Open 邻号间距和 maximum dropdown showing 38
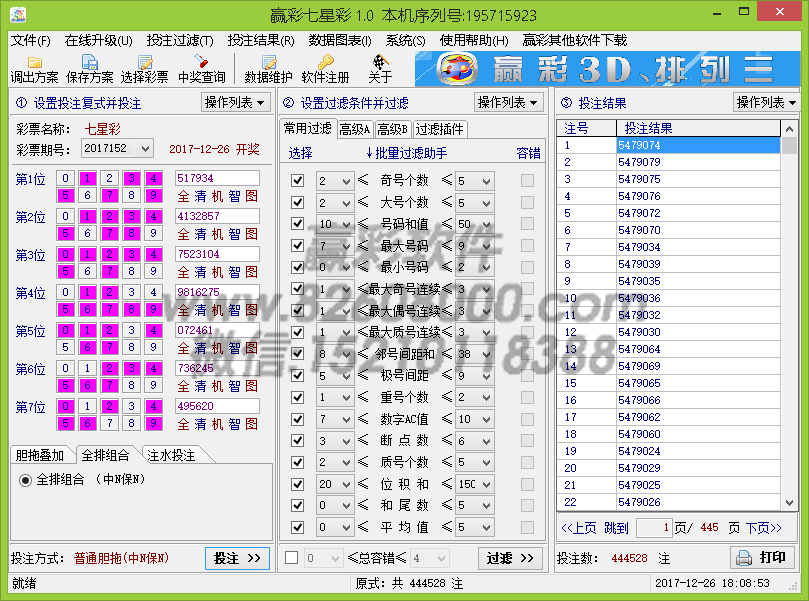Viewport: 809px width, 601px height. (486, 354)
